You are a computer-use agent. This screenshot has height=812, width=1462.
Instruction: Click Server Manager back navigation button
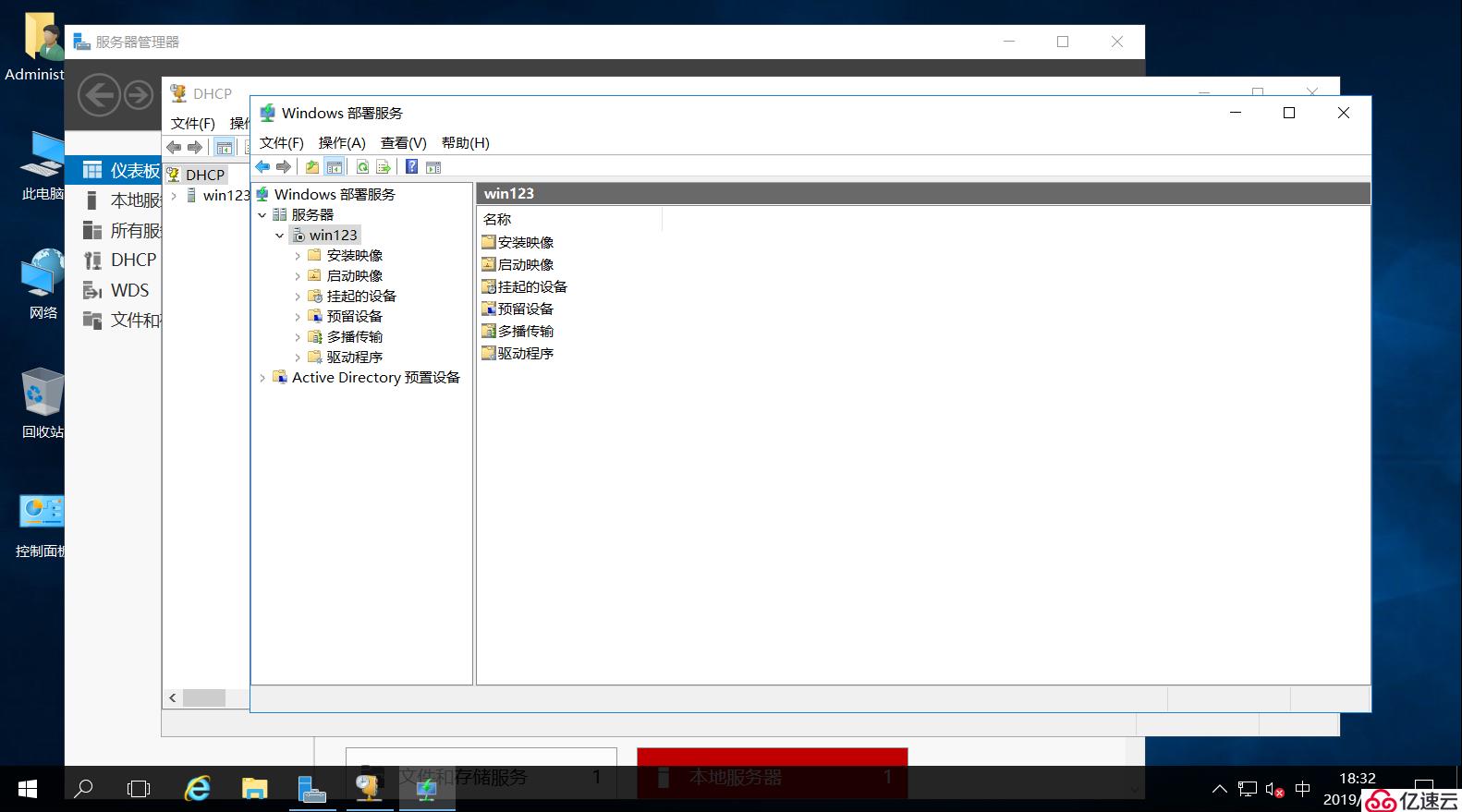pyautogui.click(x=99, y=95)
